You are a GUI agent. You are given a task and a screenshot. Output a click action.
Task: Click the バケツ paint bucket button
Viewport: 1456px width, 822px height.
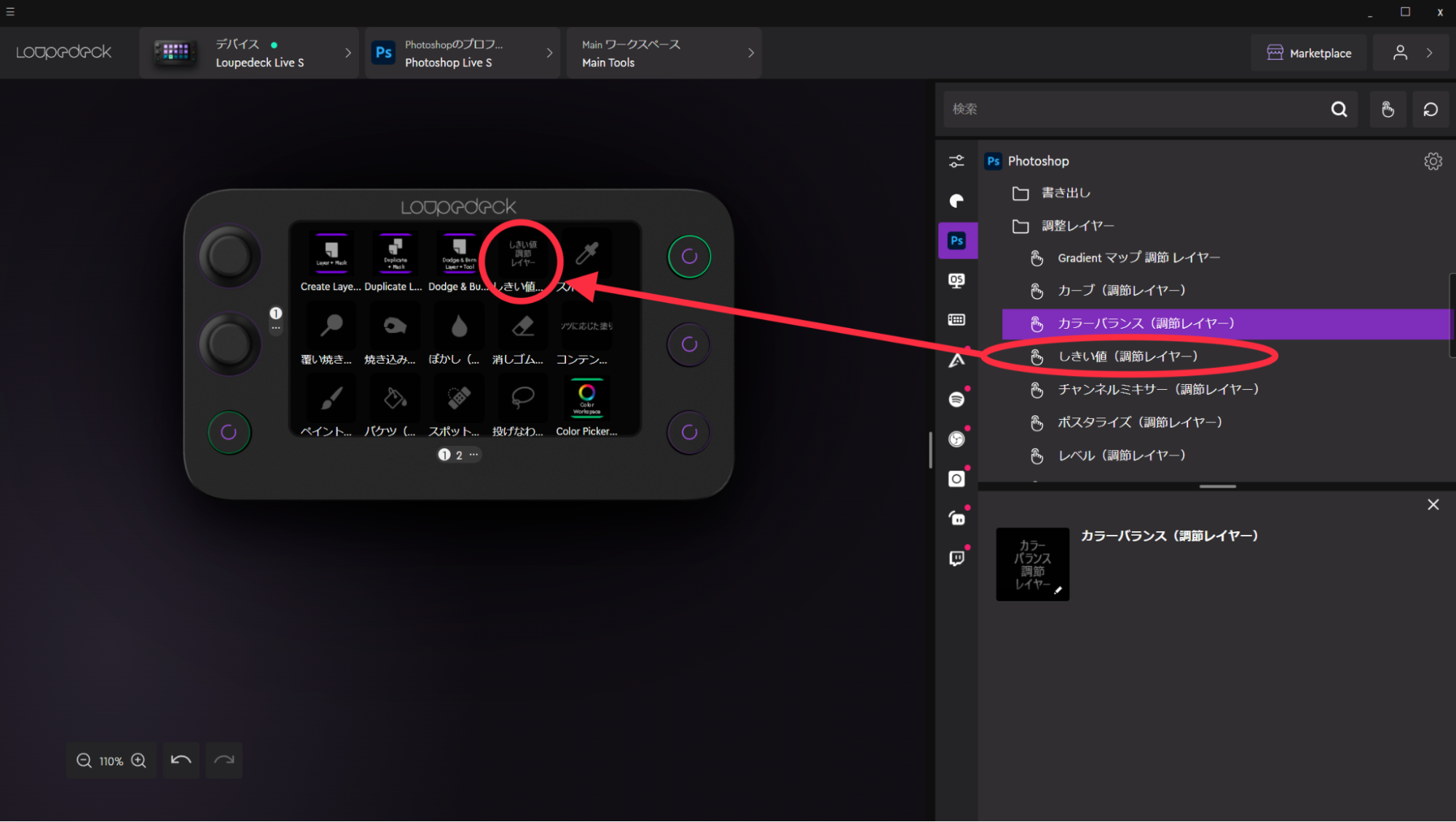tap(396, 398)
